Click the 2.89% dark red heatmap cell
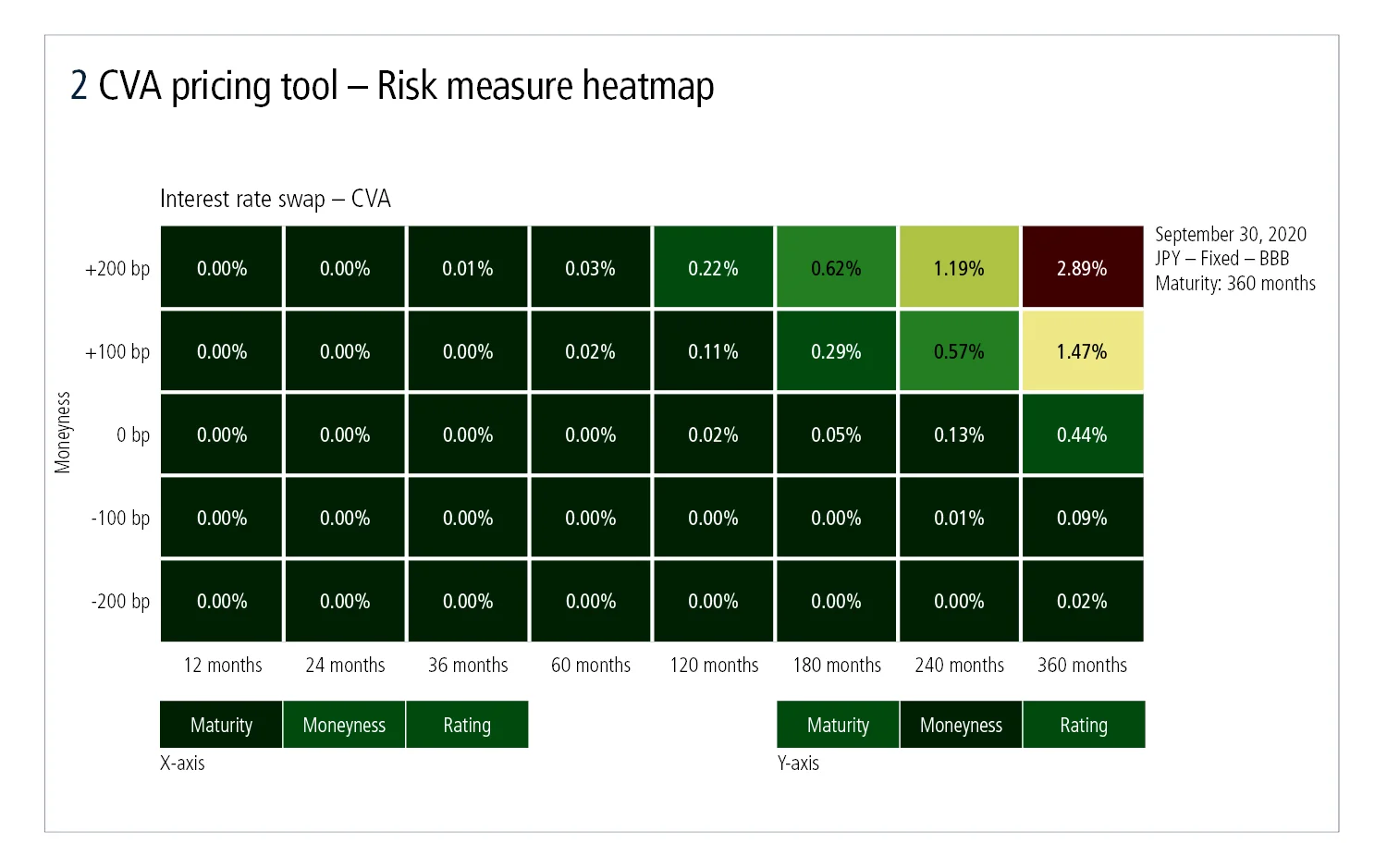Image resolution: width=1387 pixels, height=868 pixels. (x=1082, y=267)
